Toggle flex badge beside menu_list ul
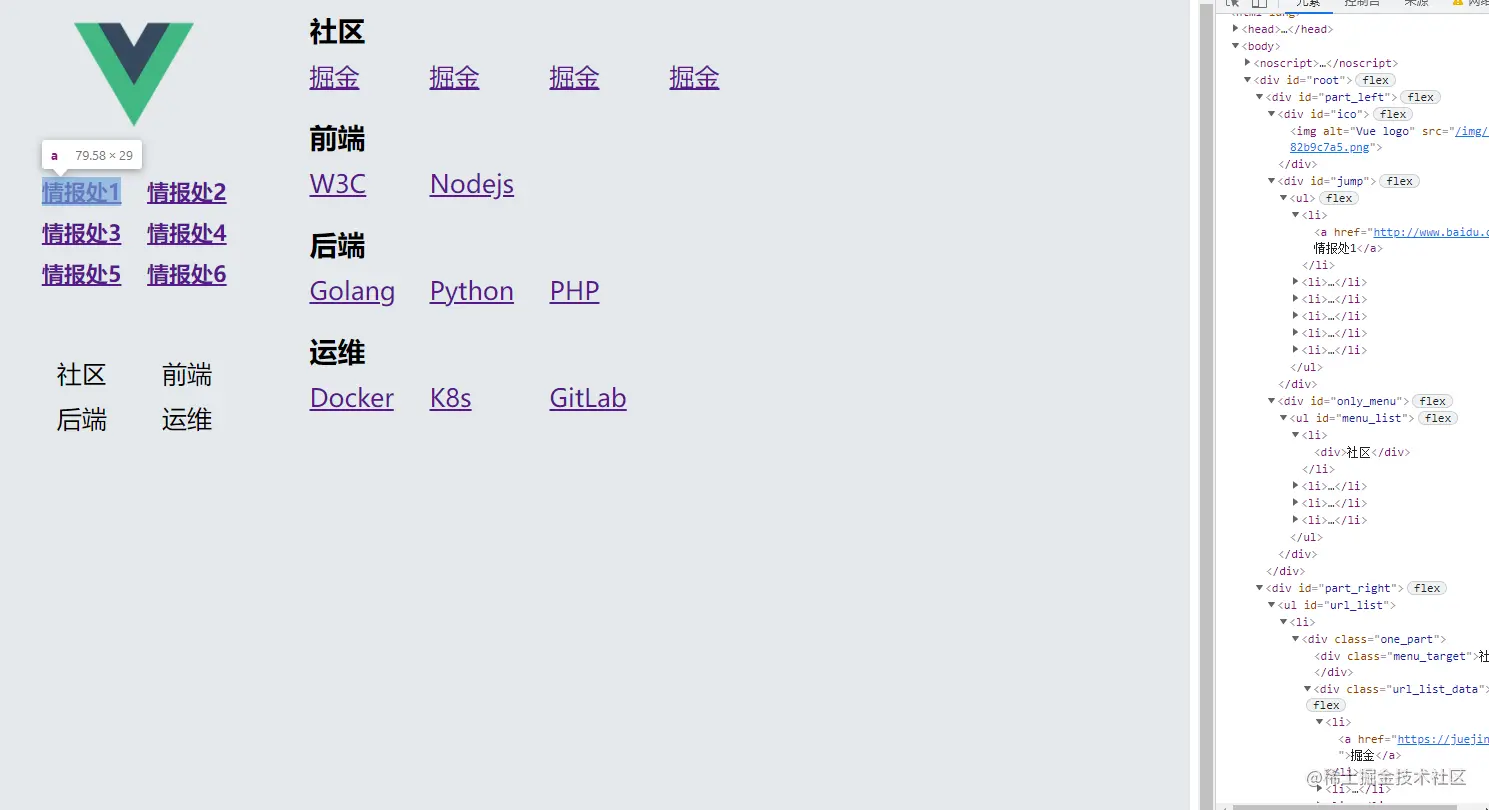1489x810 pixels. click(x=1438, y=418)
